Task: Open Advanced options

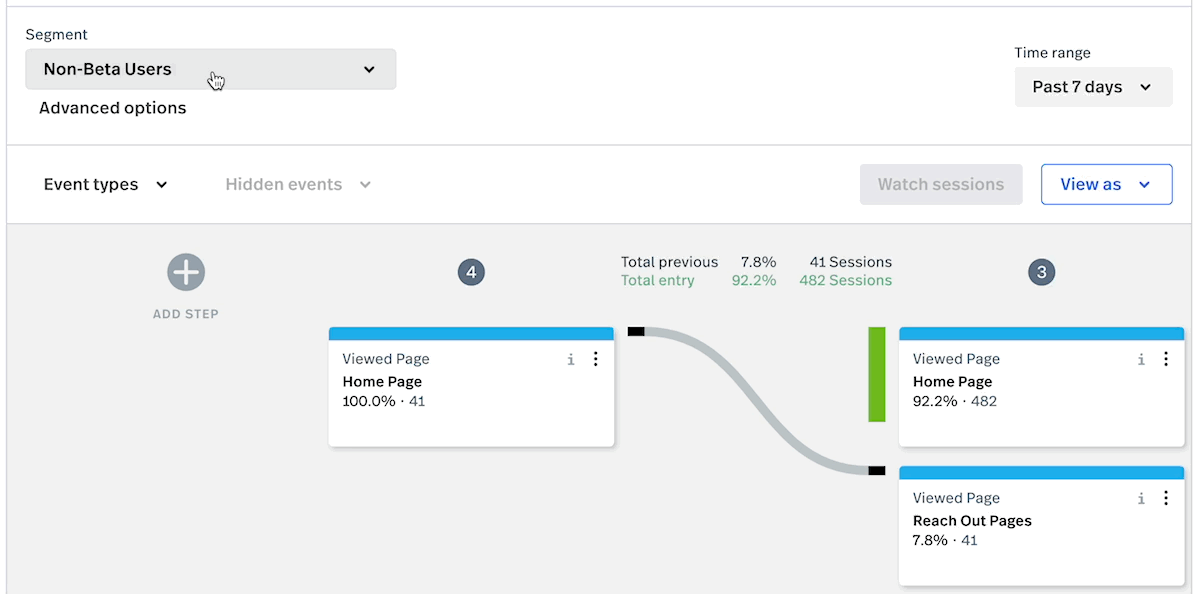Action: pos(113,108)
